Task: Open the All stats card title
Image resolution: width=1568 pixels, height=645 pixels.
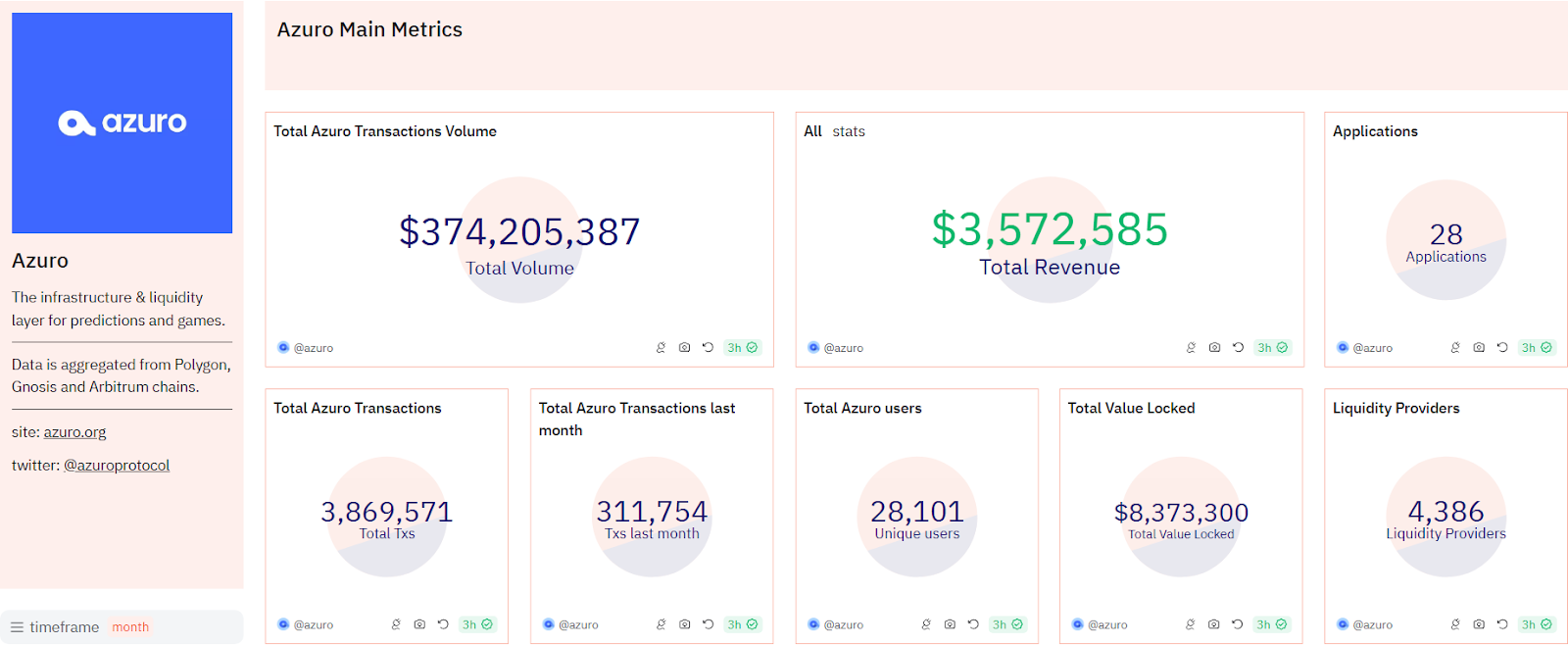Action: point(835,131)
